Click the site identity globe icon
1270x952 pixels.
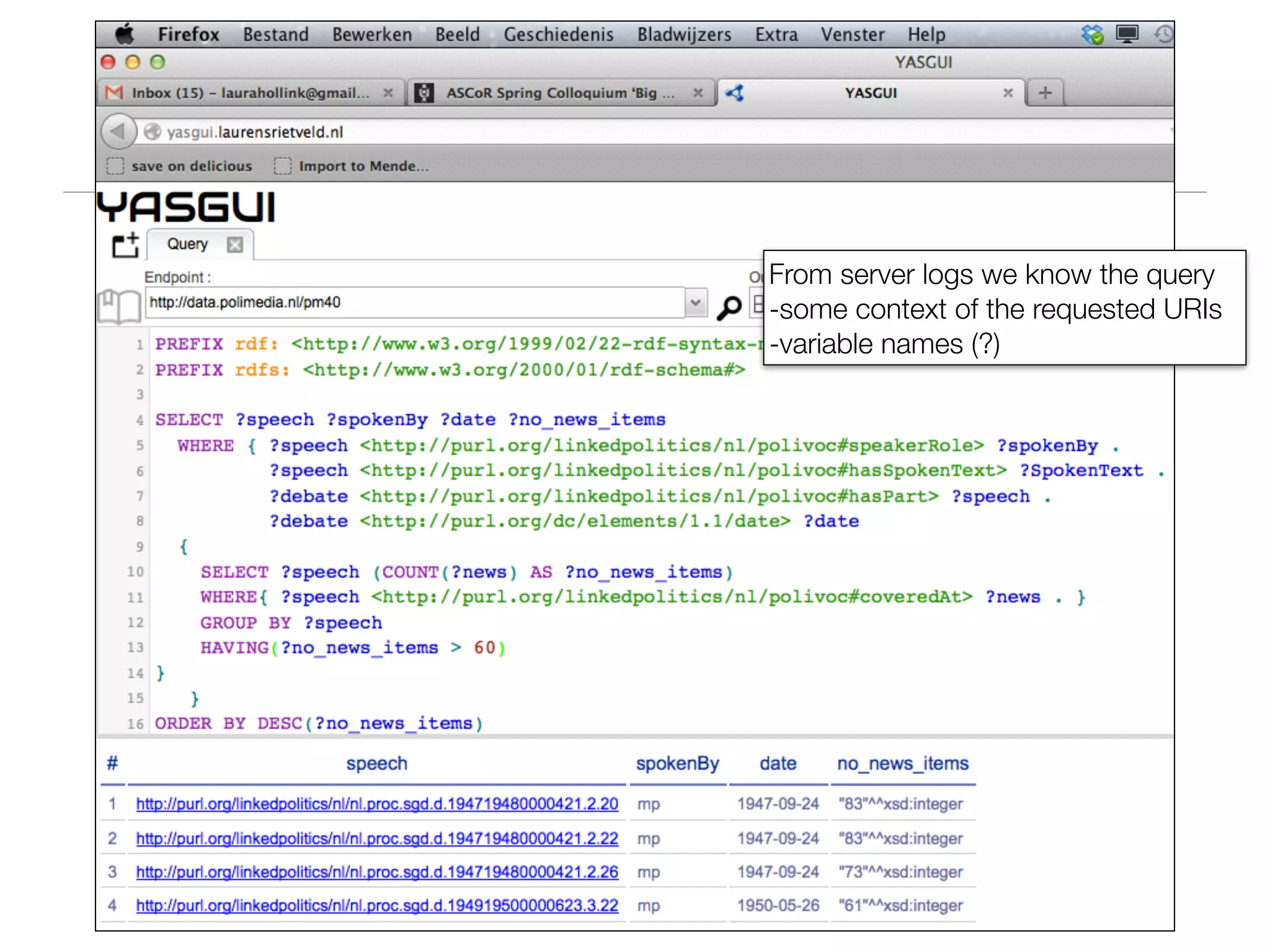coord(152,132)
